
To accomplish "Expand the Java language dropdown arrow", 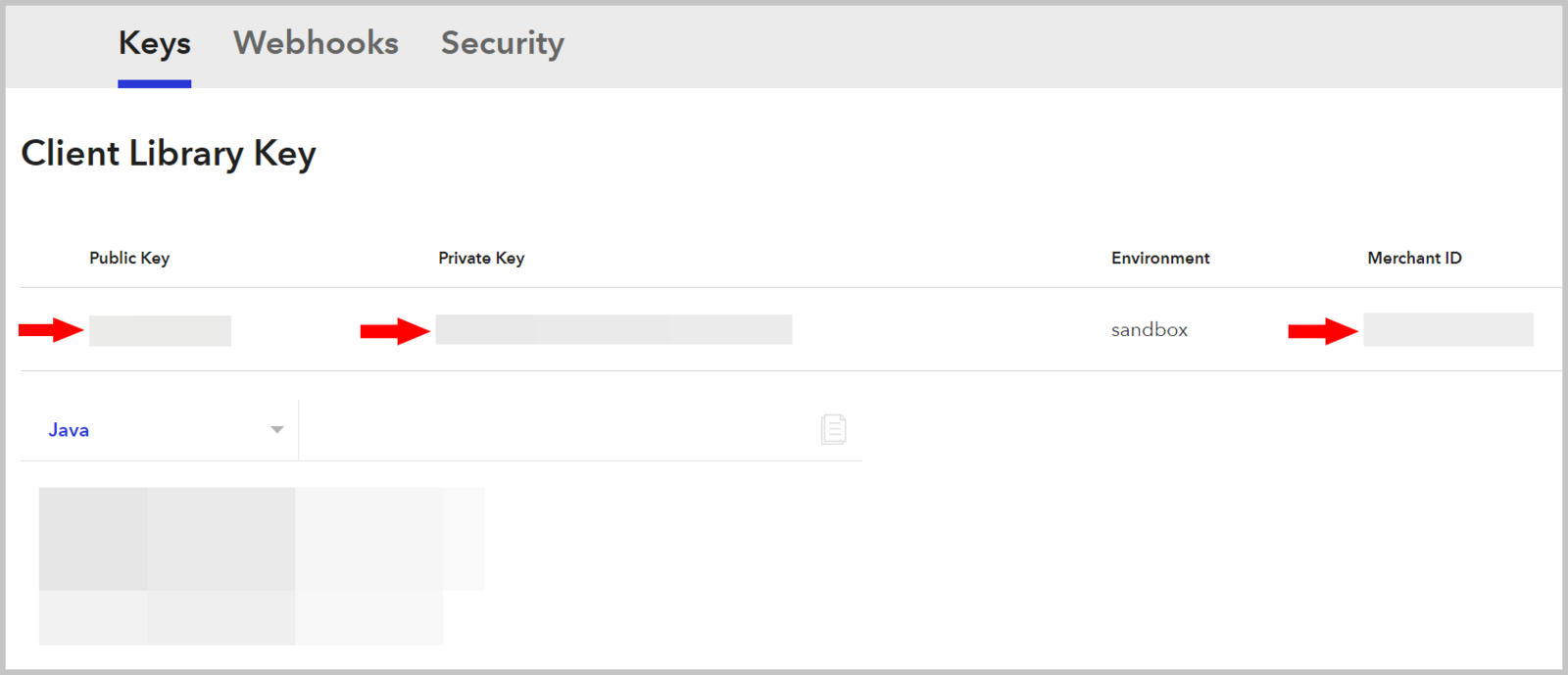I will pos(277,430).
